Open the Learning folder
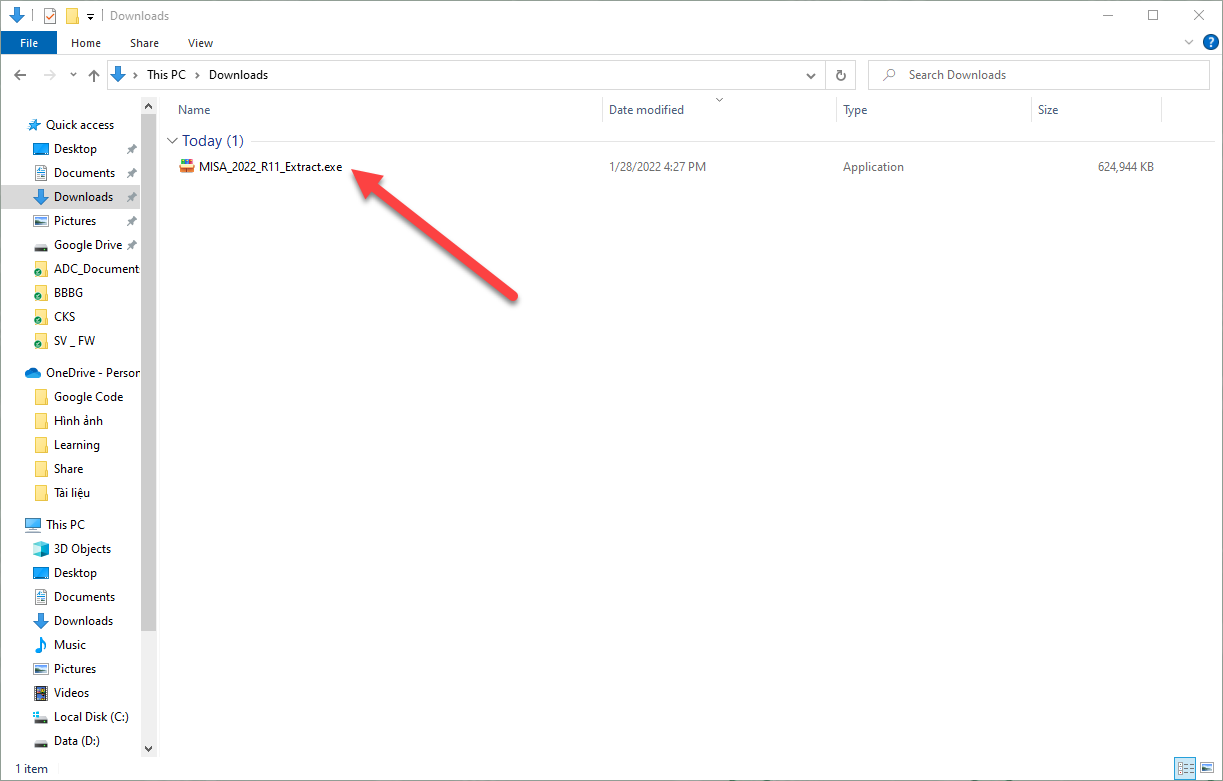 pos(77,445)
